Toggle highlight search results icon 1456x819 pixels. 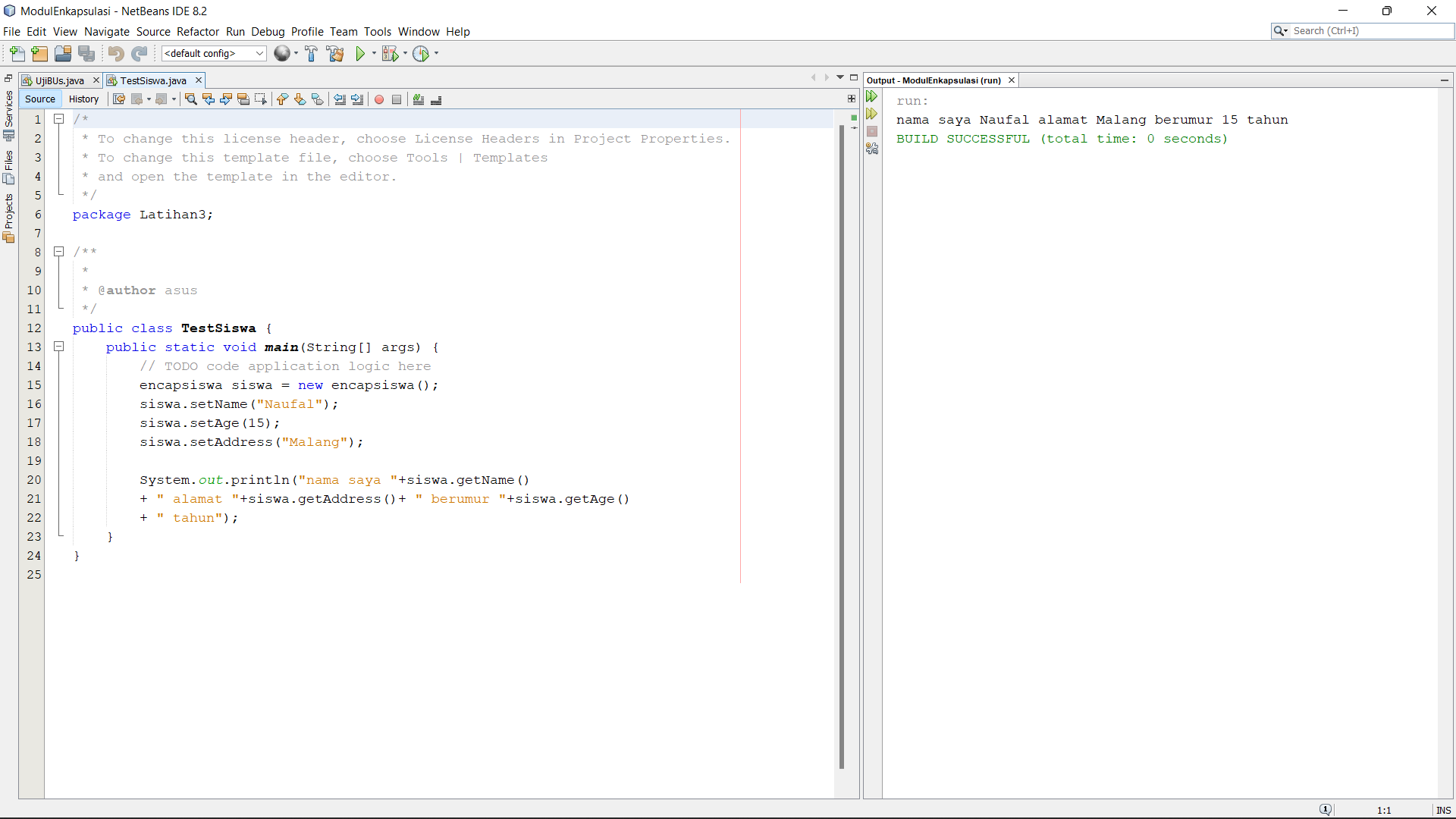click(x=243, y=99)
